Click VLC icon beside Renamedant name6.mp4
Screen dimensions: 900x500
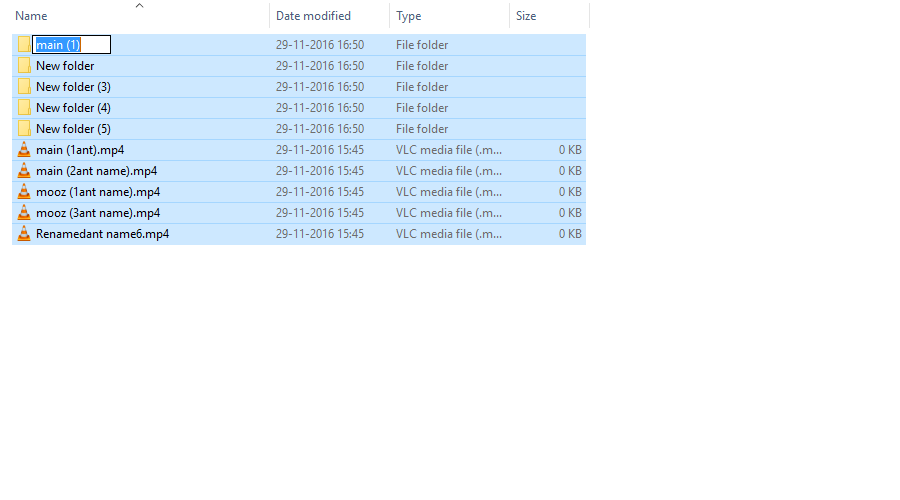(24, 234)
